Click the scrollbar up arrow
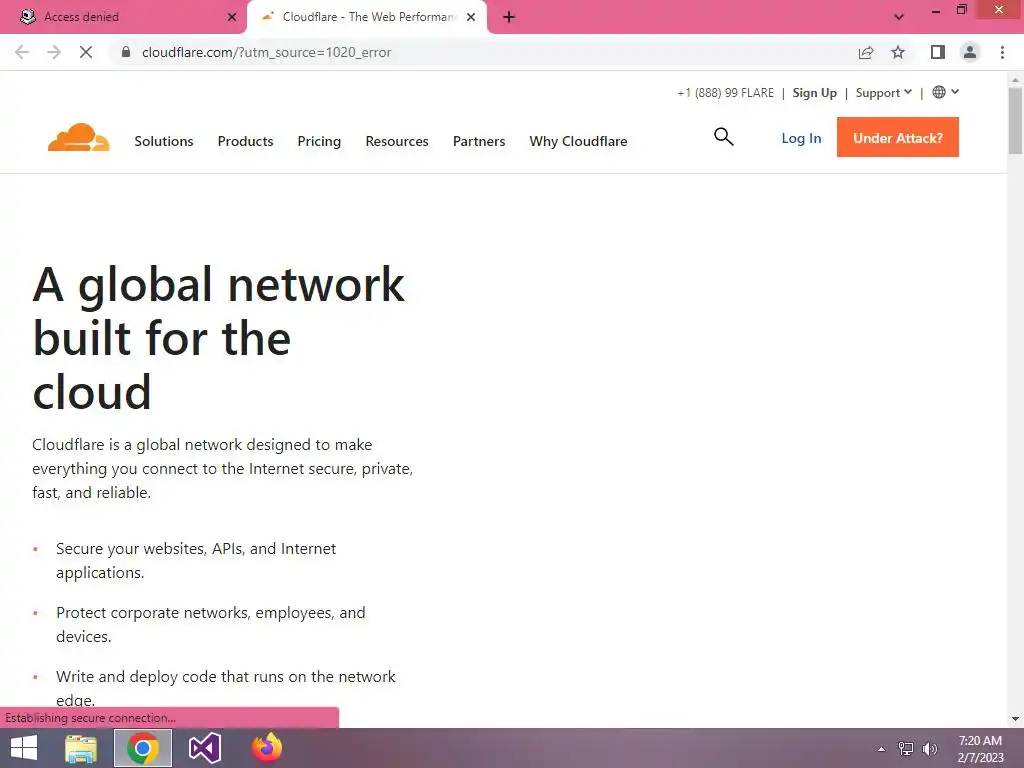Image resolution: width=1024 pixels, height=768 pixels. click(1015, 79)
